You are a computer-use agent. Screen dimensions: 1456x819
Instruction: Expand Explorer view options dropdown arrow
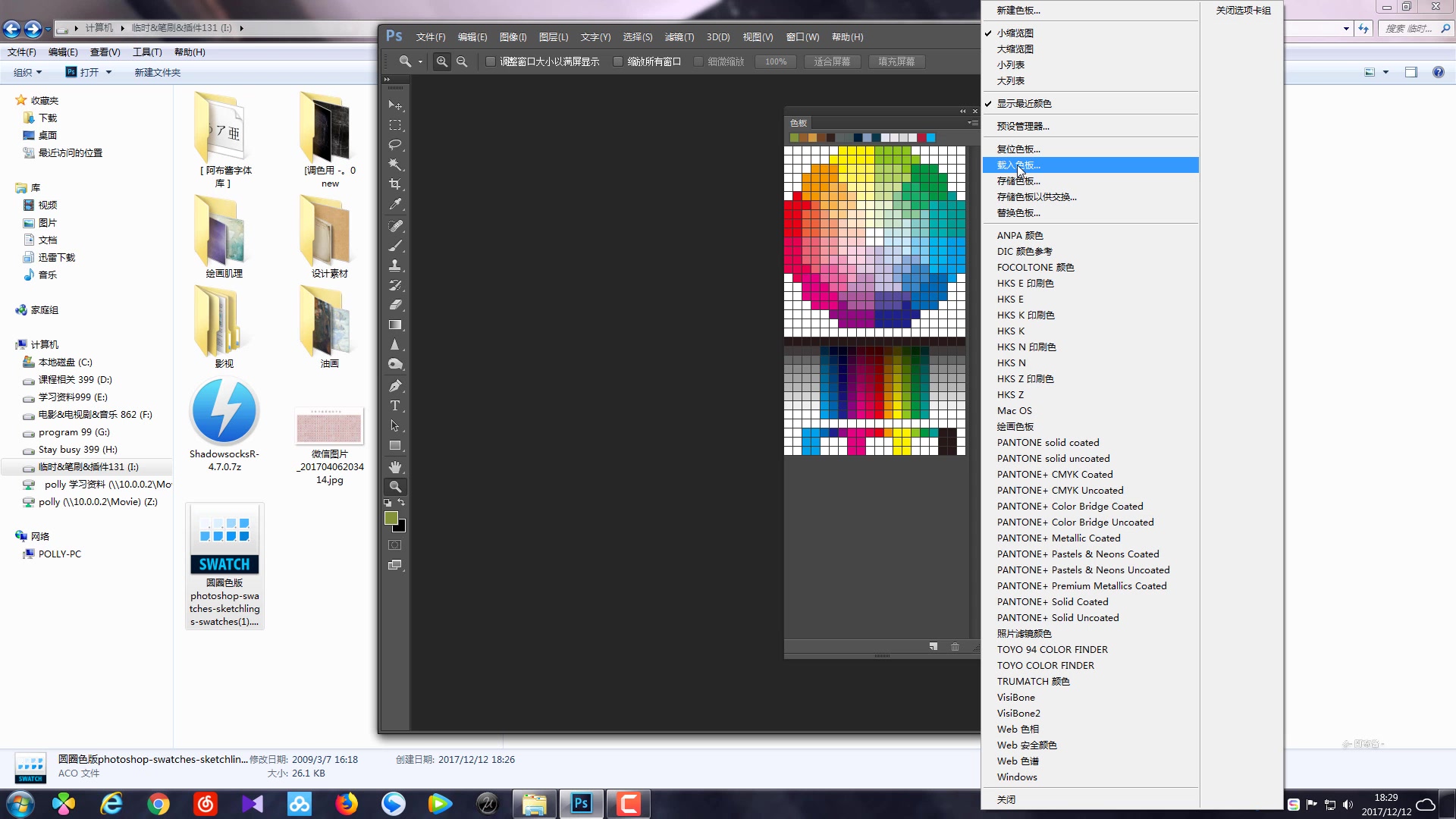click(1385, 72)
